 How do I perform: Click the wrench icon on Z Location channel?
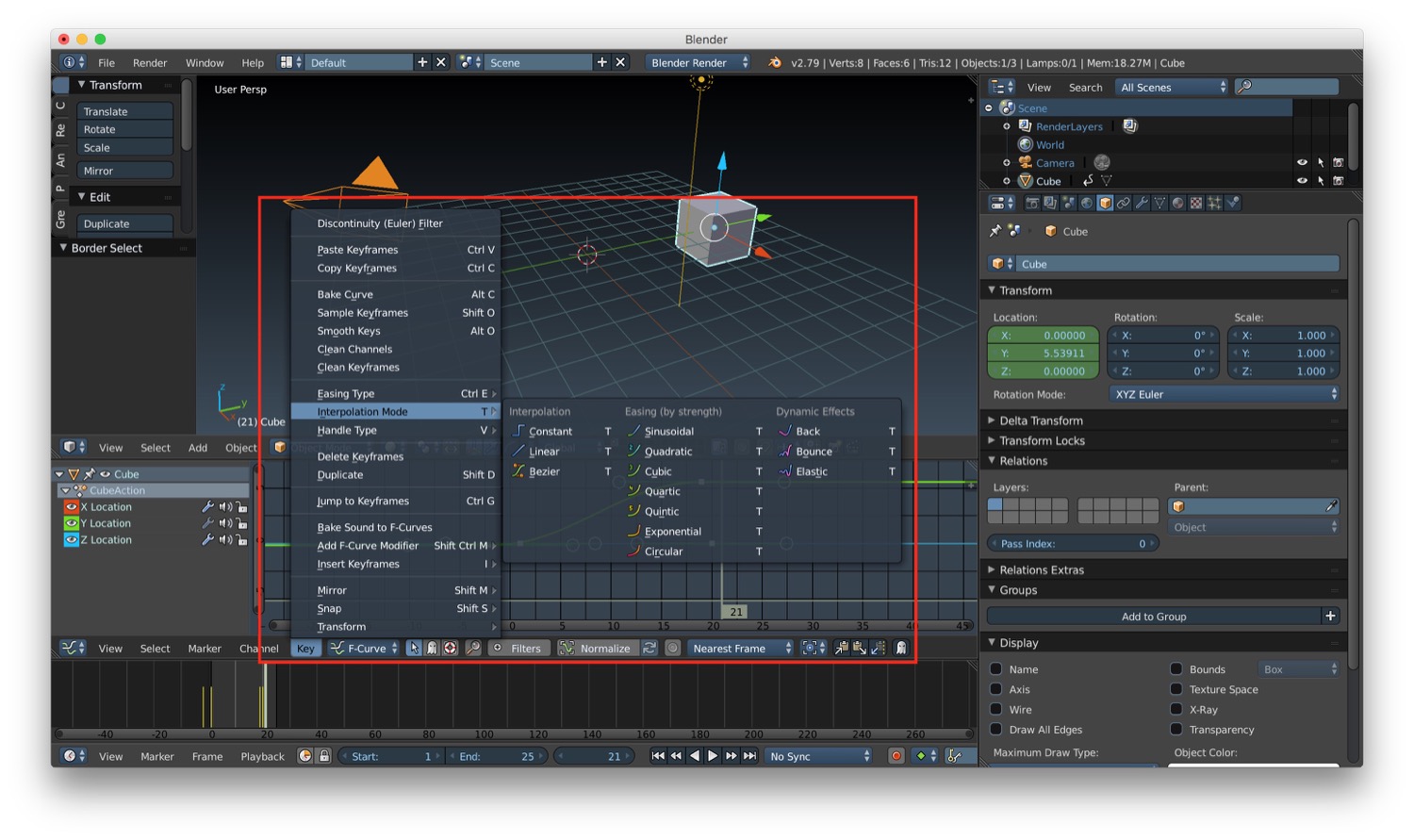pos(207,540)
